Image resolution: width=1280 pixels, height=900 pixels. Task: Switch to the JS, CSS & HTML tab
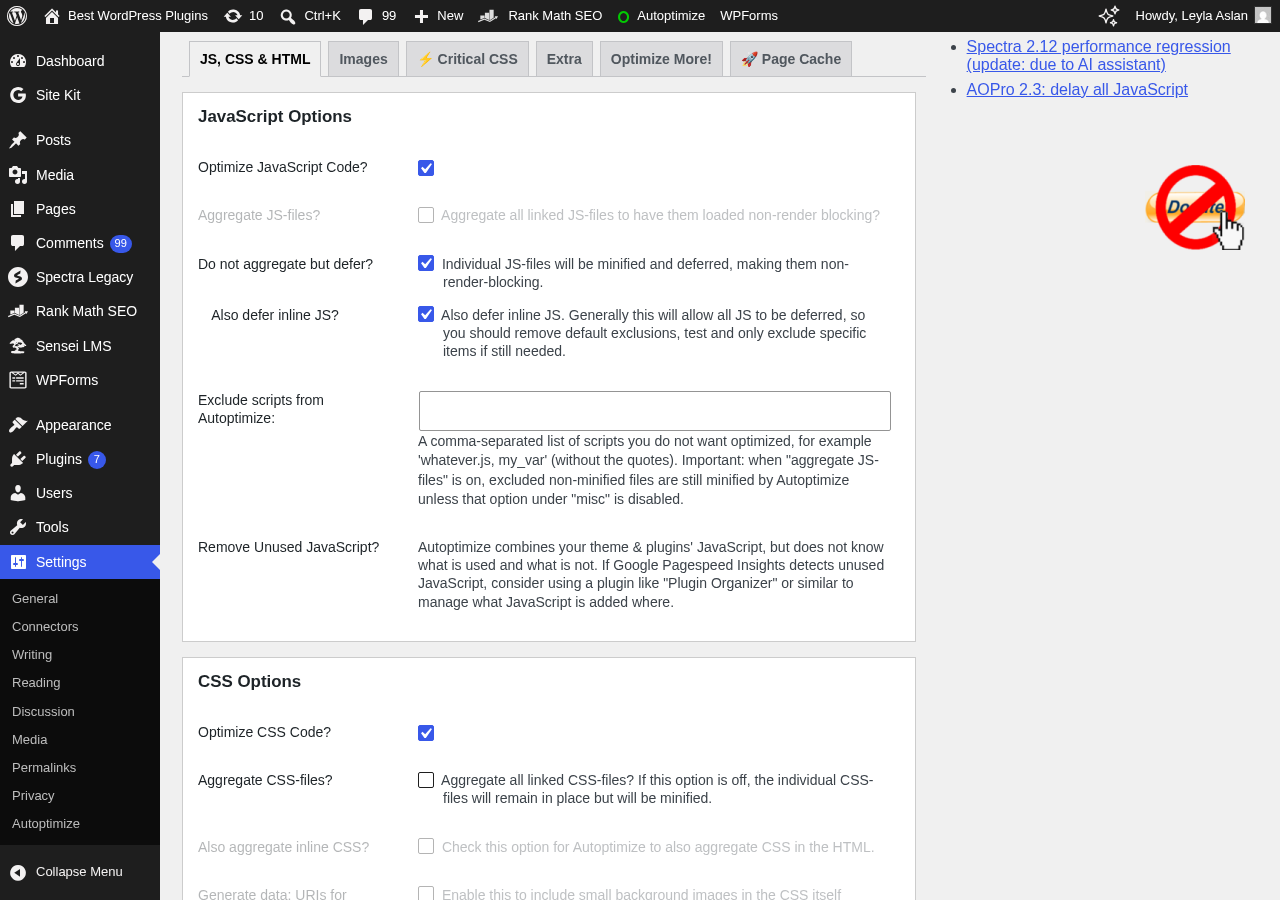255,59
